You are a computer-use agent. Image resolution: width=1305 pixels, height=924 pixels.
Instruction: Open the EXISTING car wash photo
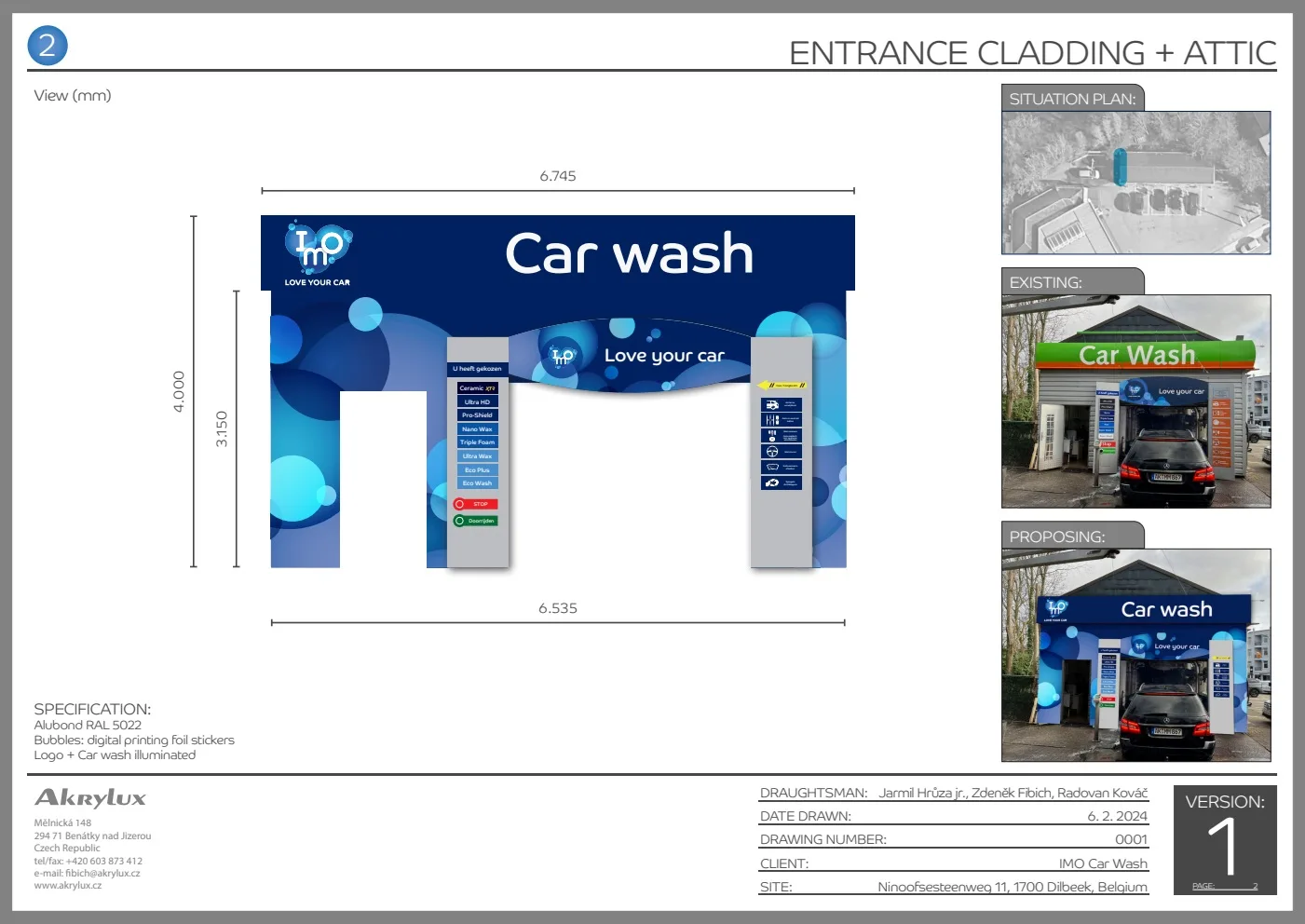click(1135, 401)
